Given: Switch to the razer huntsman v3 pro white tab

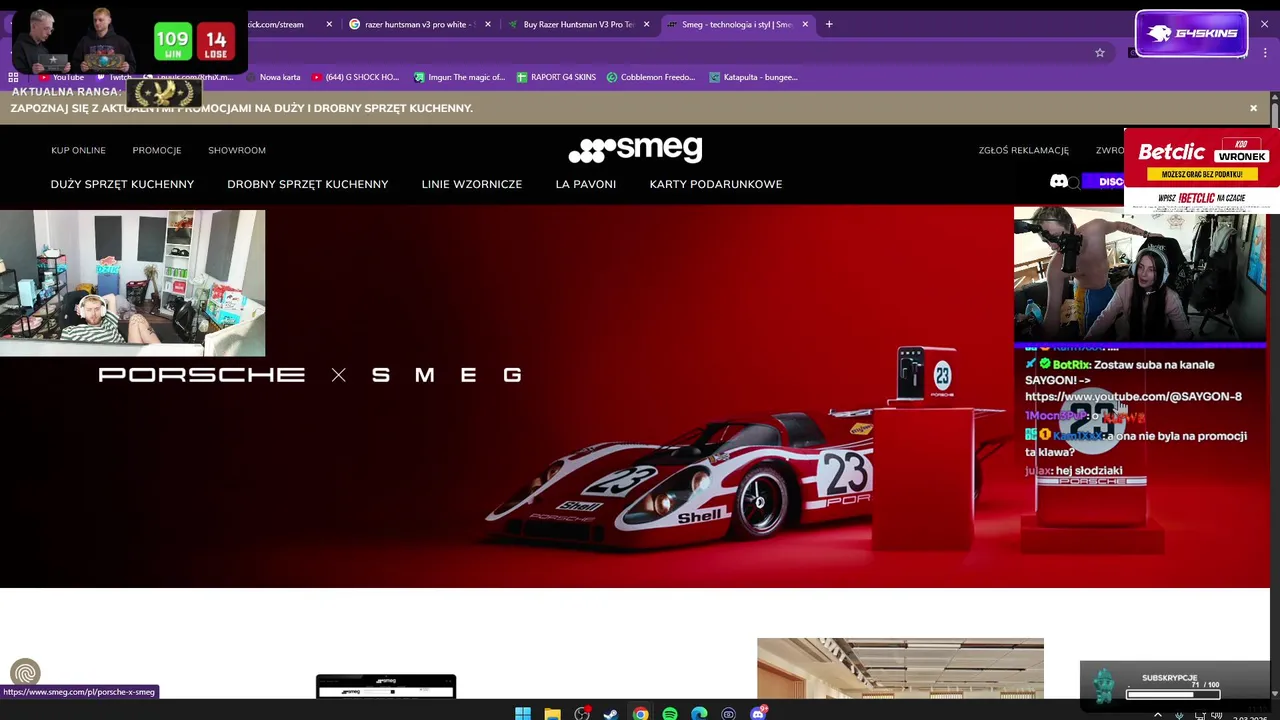Looking at the screenshot, I should pyautogui.click(x=419, y=24).
